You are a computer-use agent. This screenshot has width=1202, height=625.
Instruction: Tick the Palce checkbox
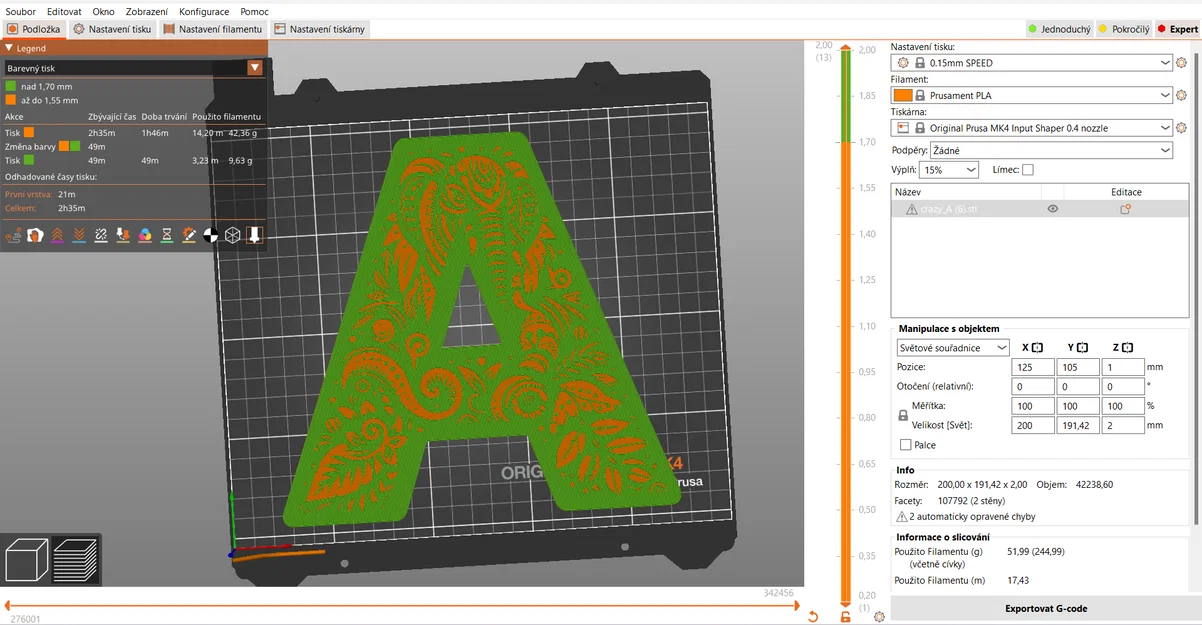pyautogui.click(x=906, y=445)
